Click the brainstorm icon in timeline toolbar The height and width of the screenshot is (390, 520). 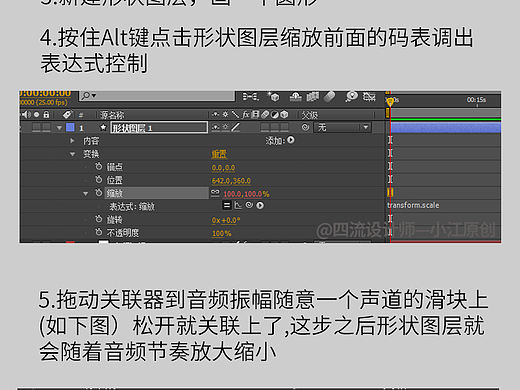point(351,97)
